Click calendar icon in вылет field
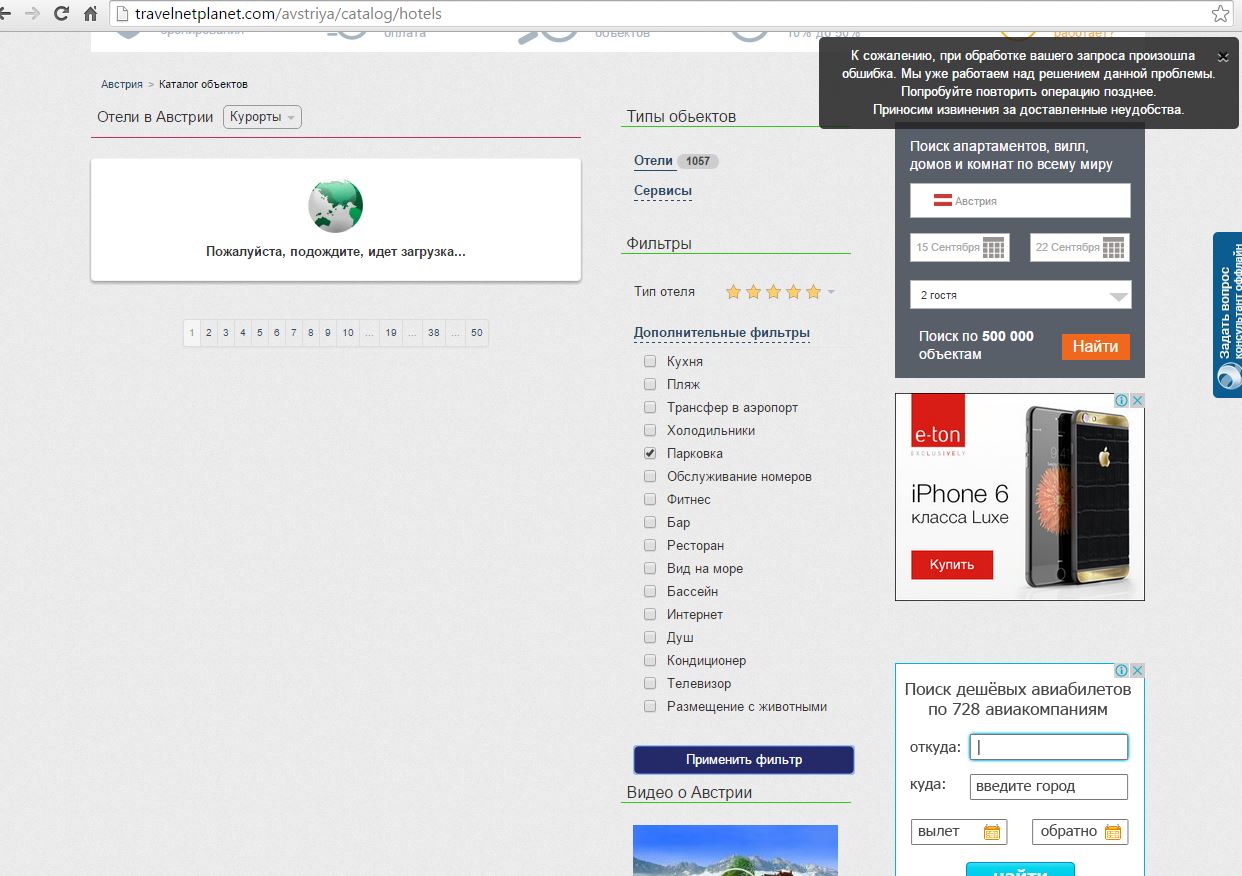 991,832
